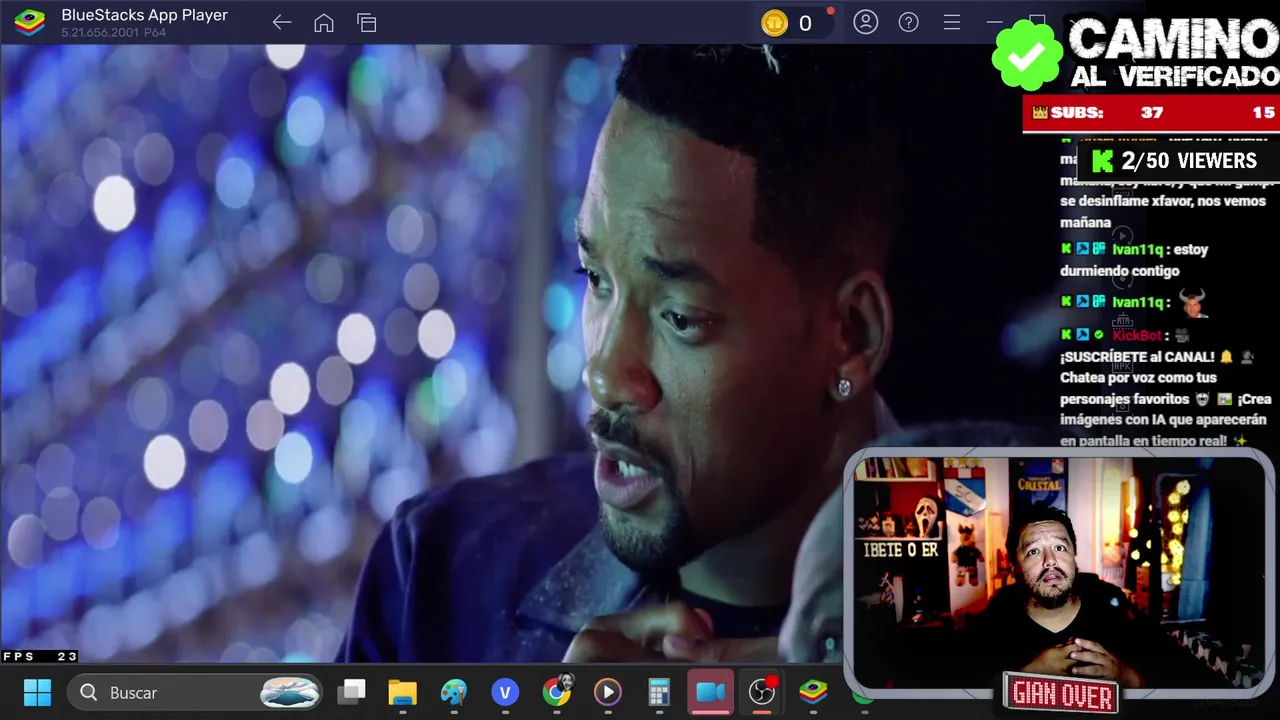Open BlueStacks icon on taskbar
The image size is (1280, 720).
[x=813, y=692]
